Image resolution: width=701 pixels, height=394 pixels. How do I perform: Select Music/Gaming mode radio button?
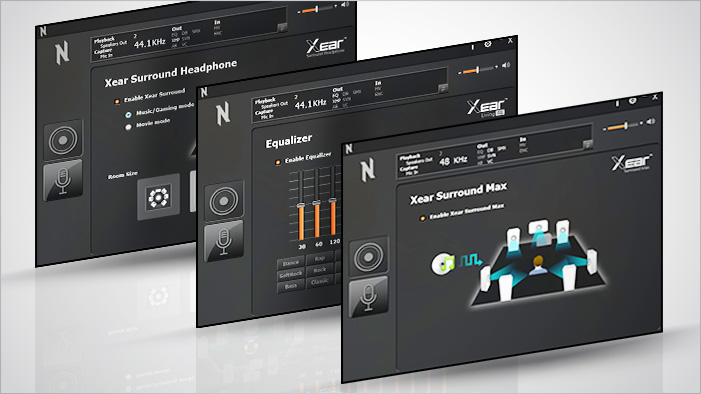(128, 114)
